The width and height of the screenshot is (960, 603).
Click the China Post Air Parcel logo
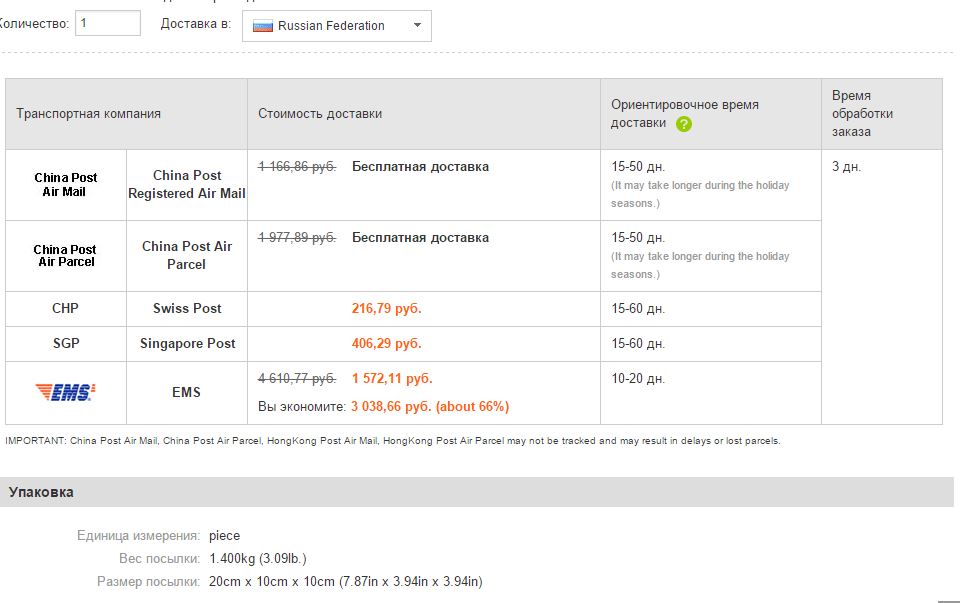coord(65,255)
